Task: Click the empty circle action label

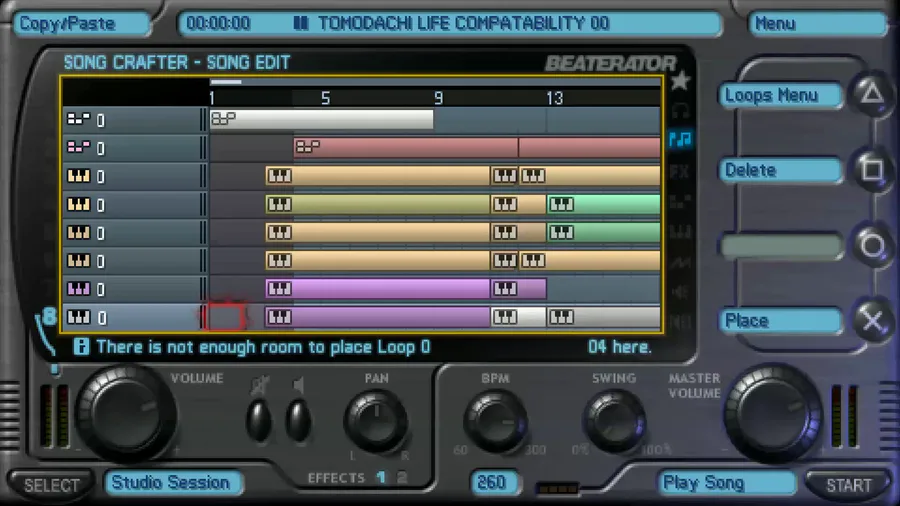Action: coord(780,246)
